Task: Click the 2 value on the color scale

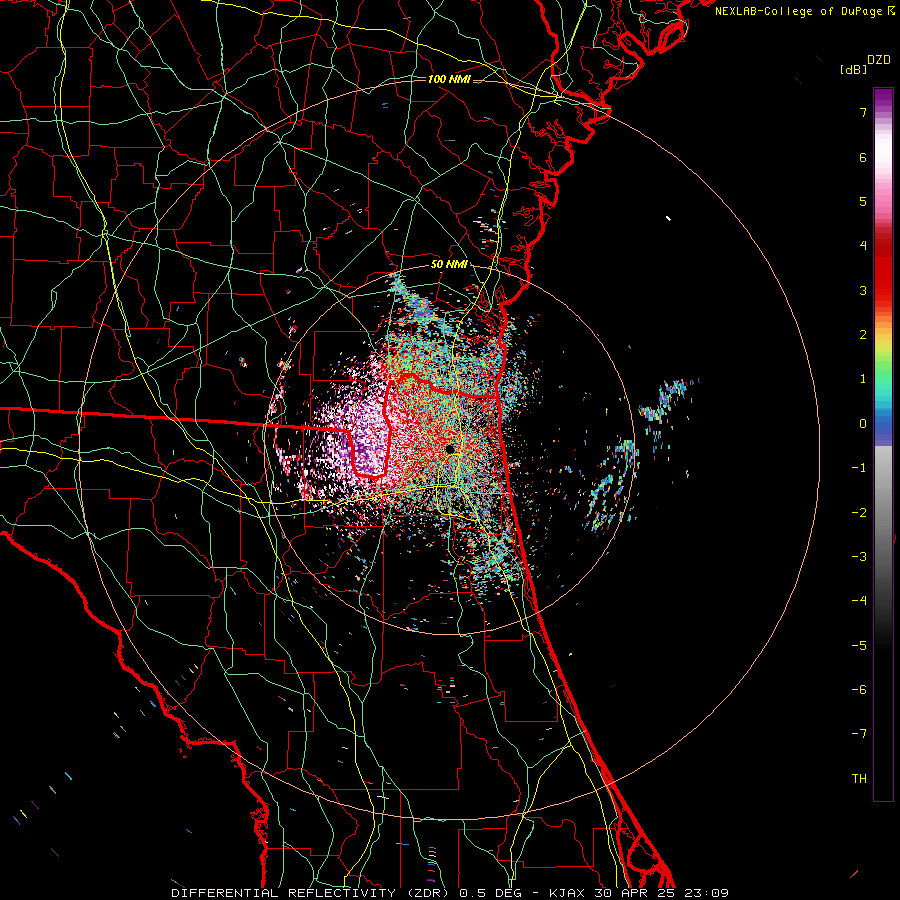Action: click(x=863, y=335)
